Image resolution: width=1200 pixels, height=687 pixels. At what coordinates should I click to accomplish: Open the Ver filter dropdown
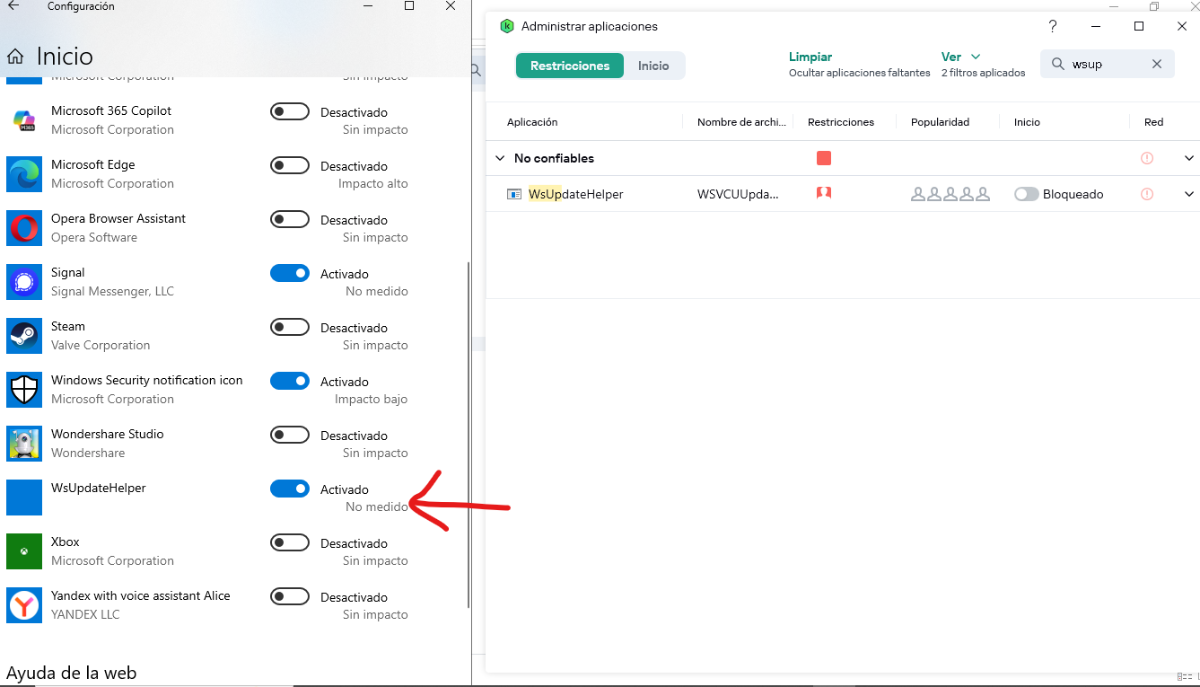pyautogui.click(x=961, y=57)
